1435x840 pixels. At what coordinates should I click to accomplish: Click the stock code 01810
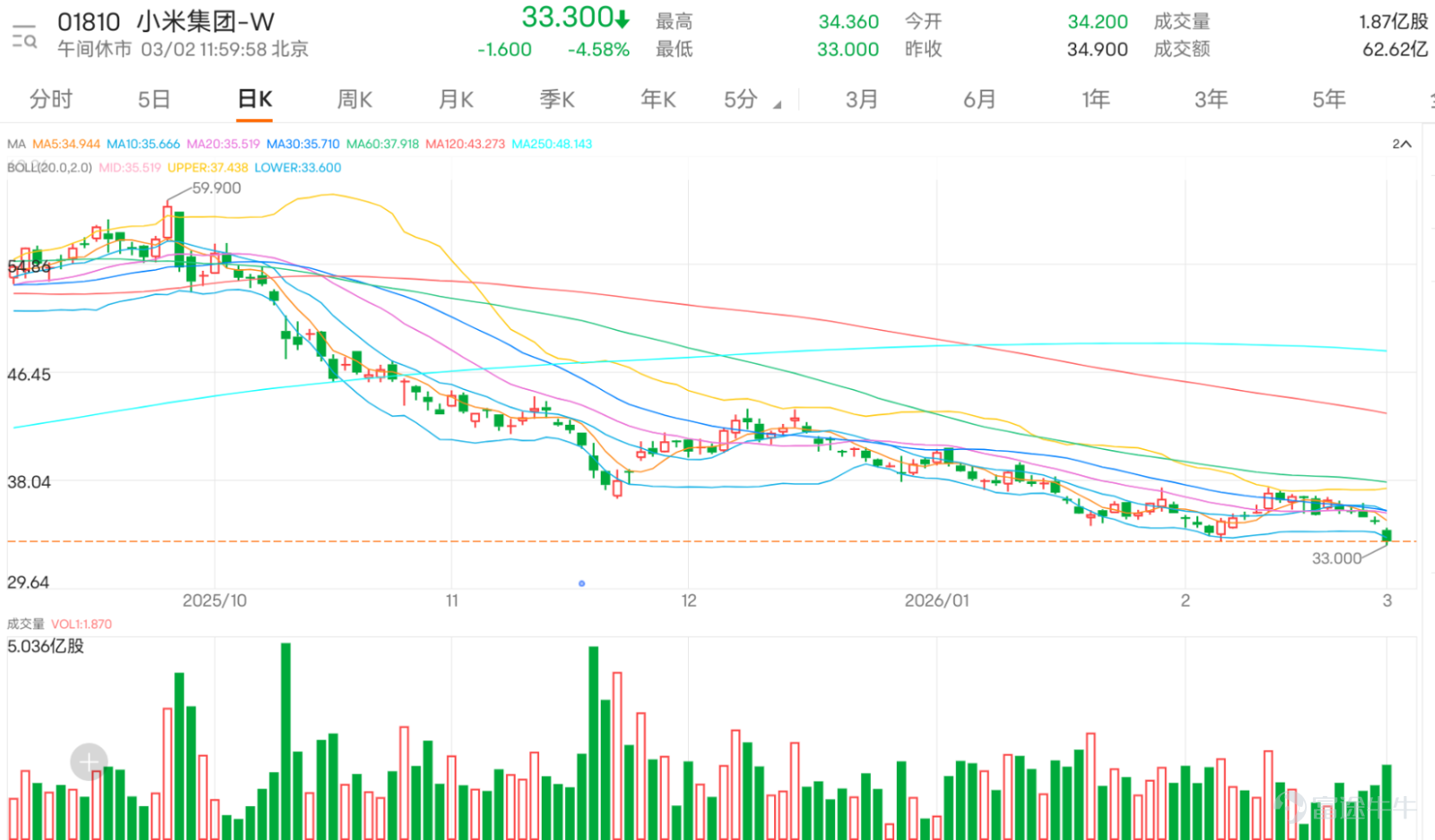[x=89, y=22]
